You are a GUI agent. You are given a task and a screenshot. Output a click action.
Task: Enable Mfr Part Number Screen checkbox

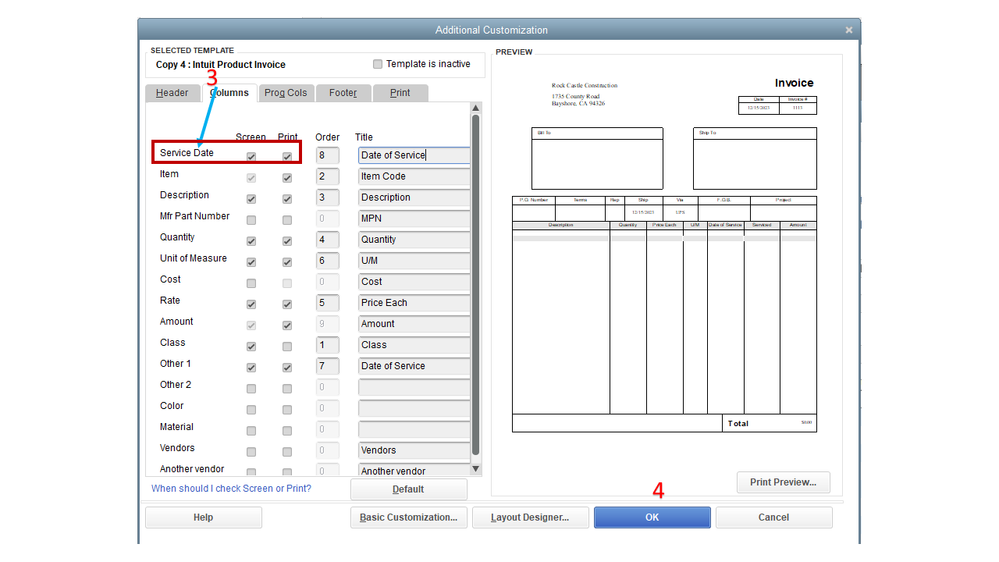coord(251,220)
